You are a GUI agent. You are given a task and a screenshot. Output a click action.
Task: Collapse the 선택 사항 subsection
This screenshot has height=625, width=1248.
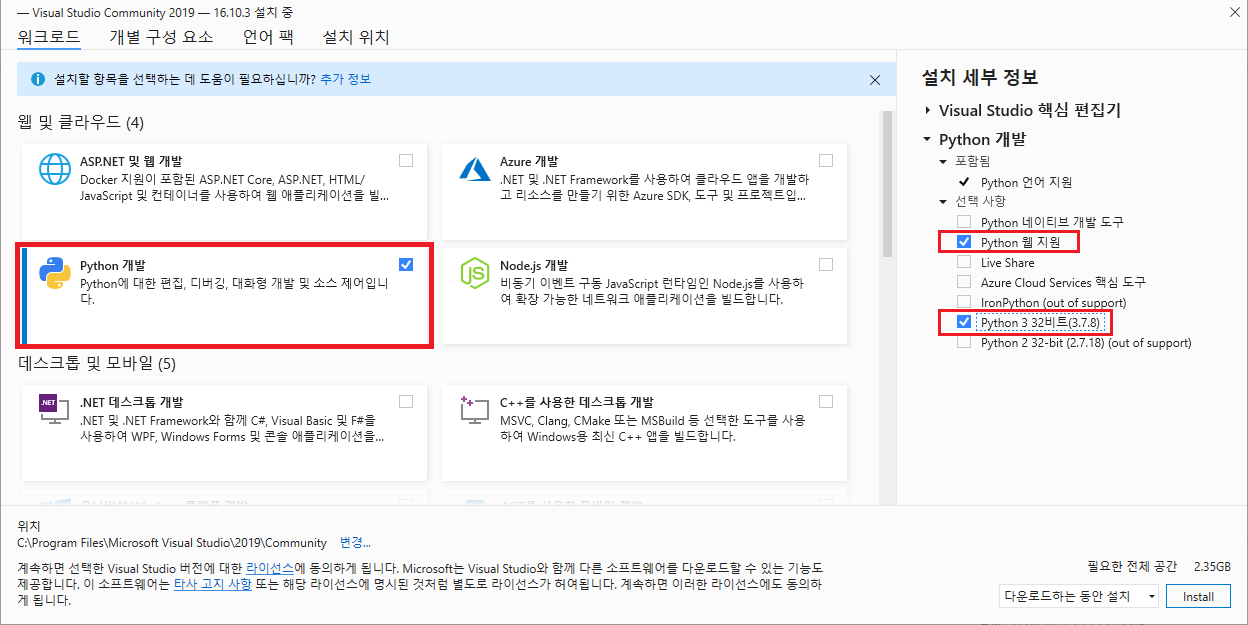pos(943,202)
